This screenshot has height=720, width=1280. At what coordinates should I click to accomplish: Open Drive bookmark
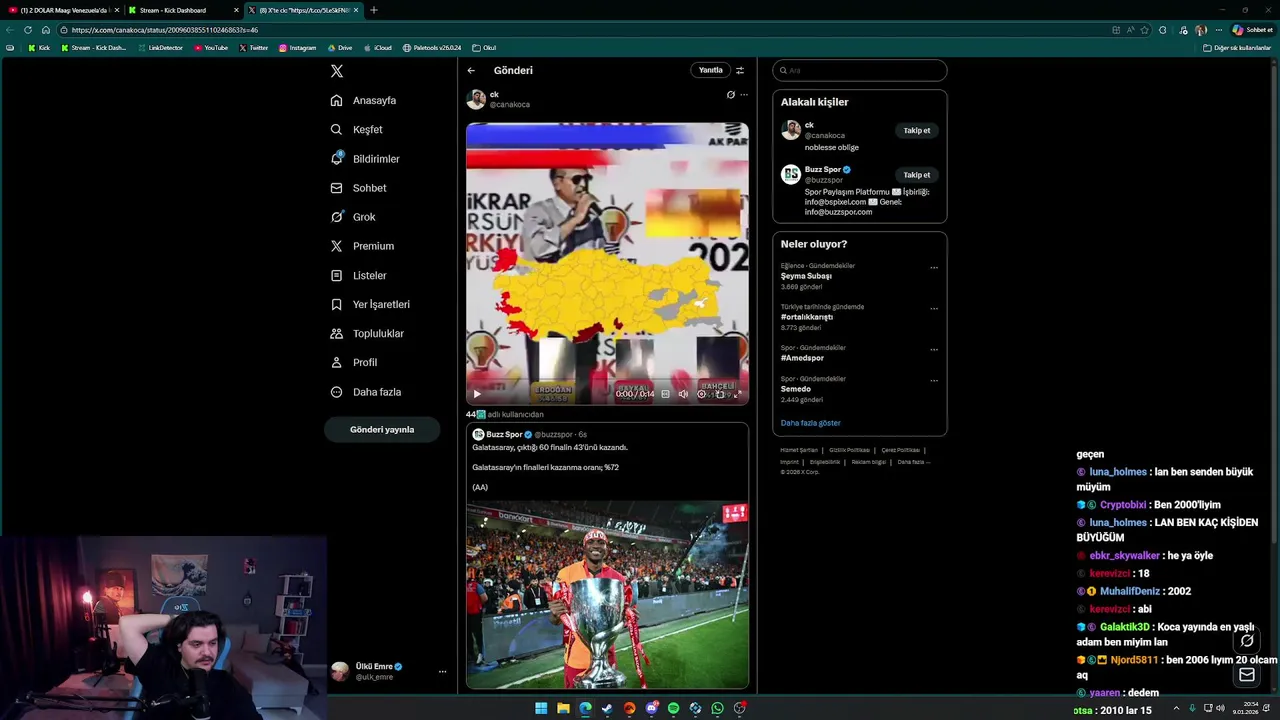tap(339, 48)
